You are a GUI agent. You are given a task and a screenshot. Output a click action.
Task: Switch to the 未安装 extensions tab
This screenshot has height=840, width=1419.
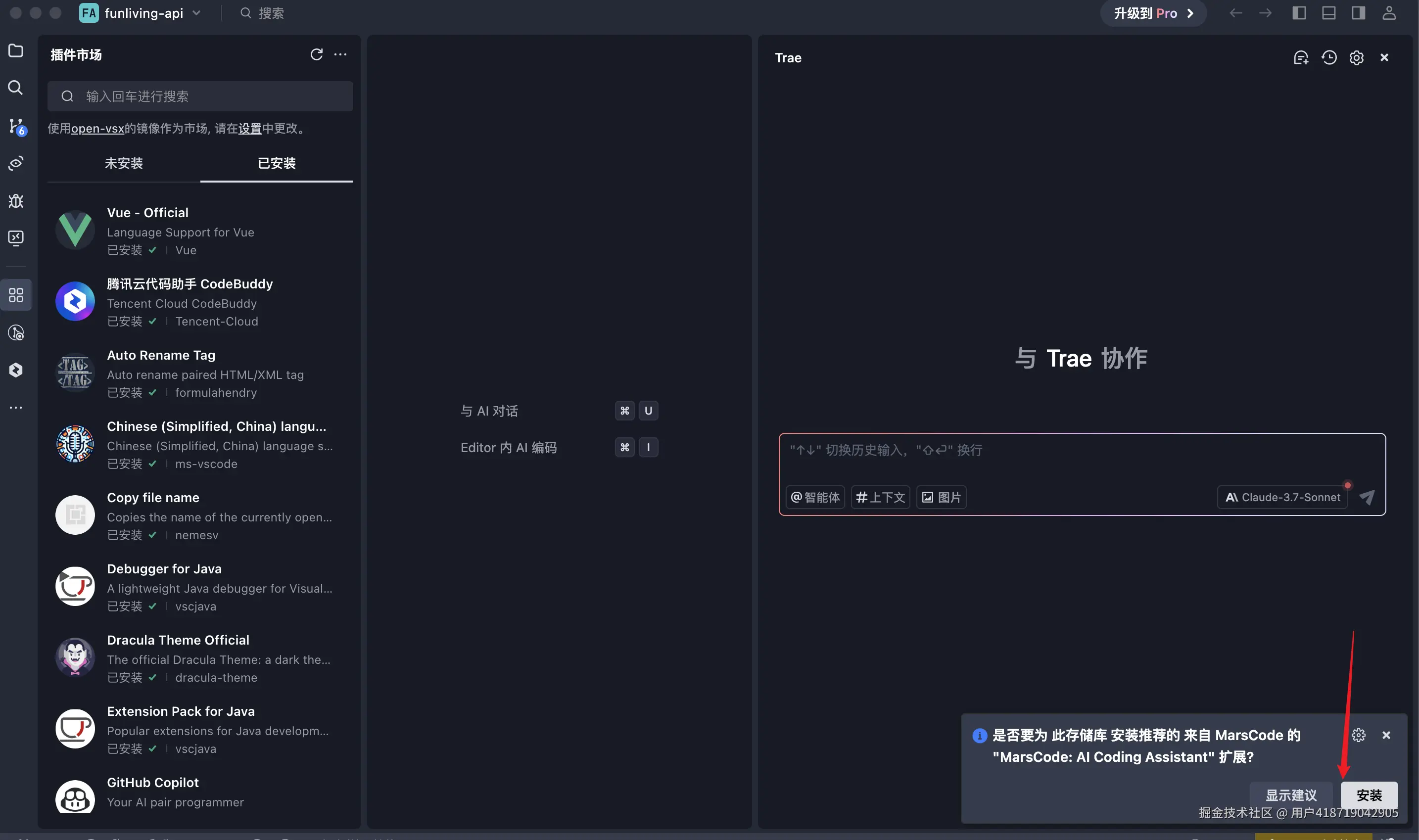[x=123, y=164]
